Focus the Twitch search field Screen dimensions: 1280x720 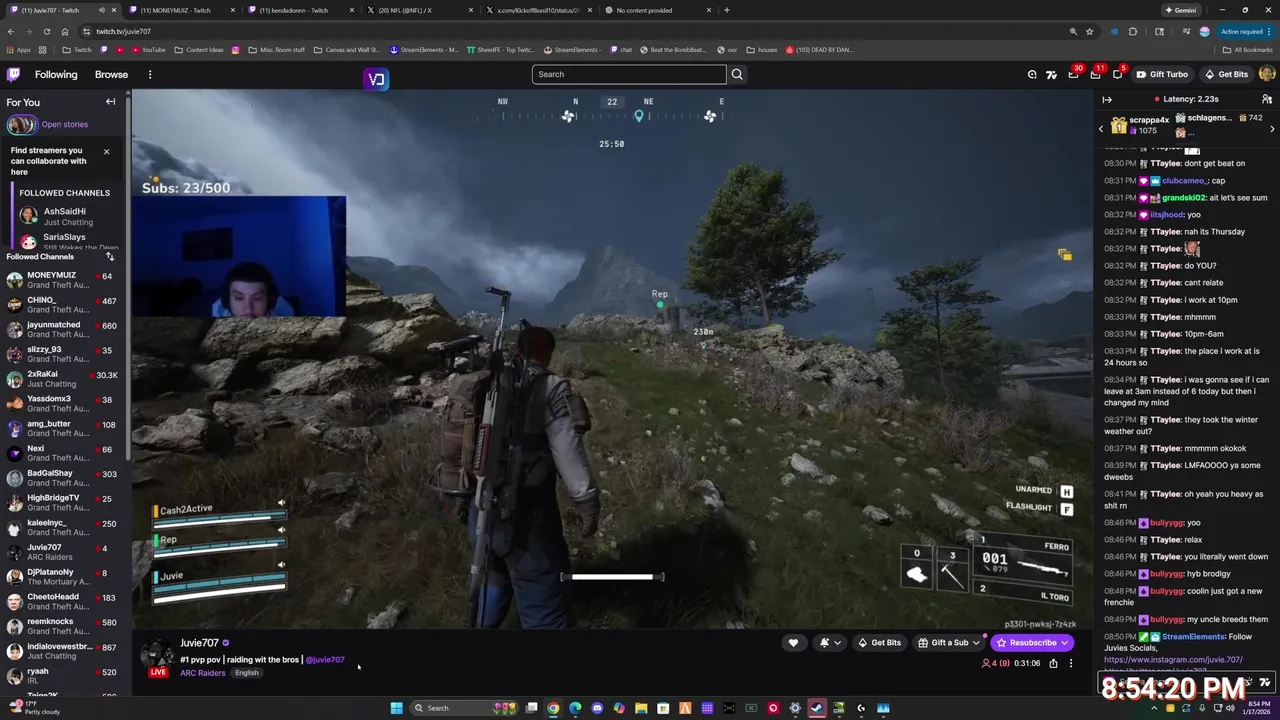[x=629, y=74]
